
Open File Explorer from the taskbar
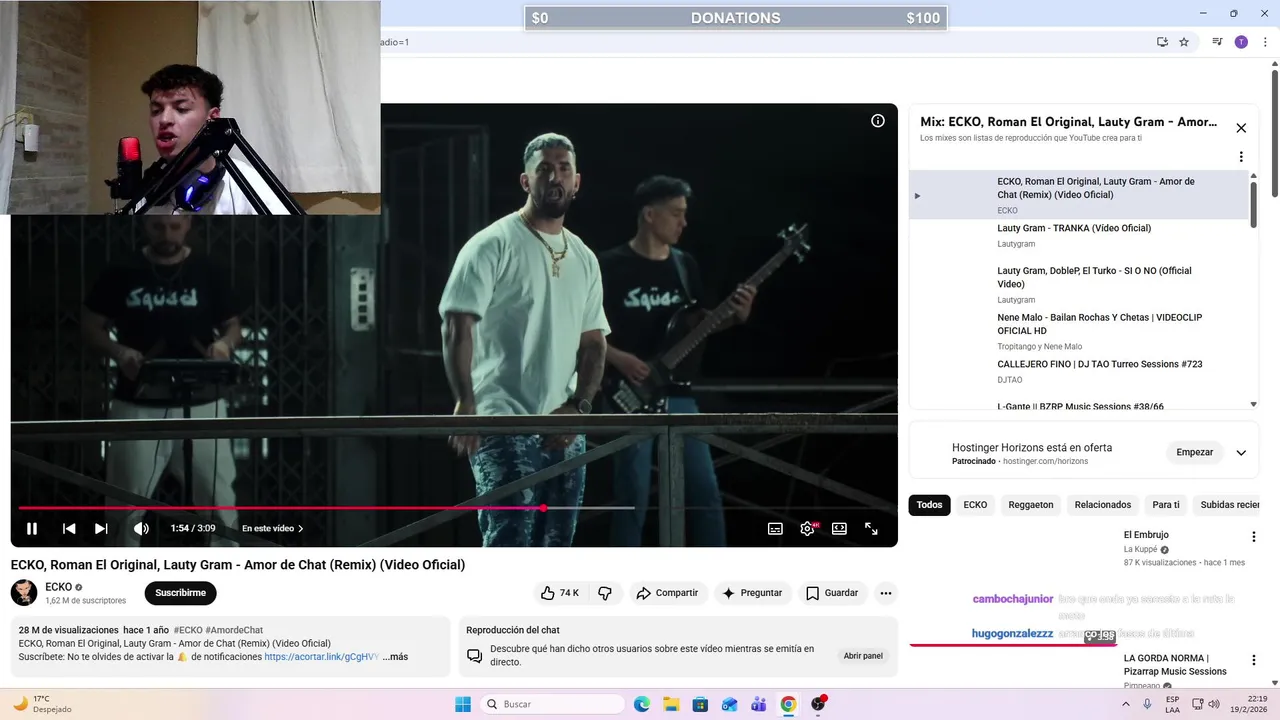[671, 704]
